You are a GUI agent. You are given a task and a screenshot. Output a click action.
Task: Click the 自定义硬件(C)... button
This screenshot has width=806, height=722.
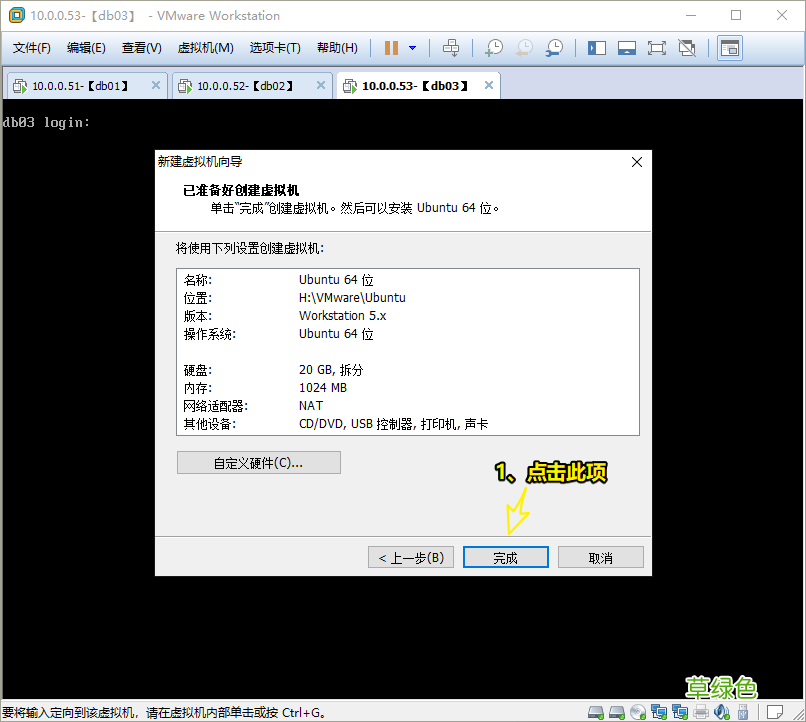pyautogui.click(x=259, y=462)
